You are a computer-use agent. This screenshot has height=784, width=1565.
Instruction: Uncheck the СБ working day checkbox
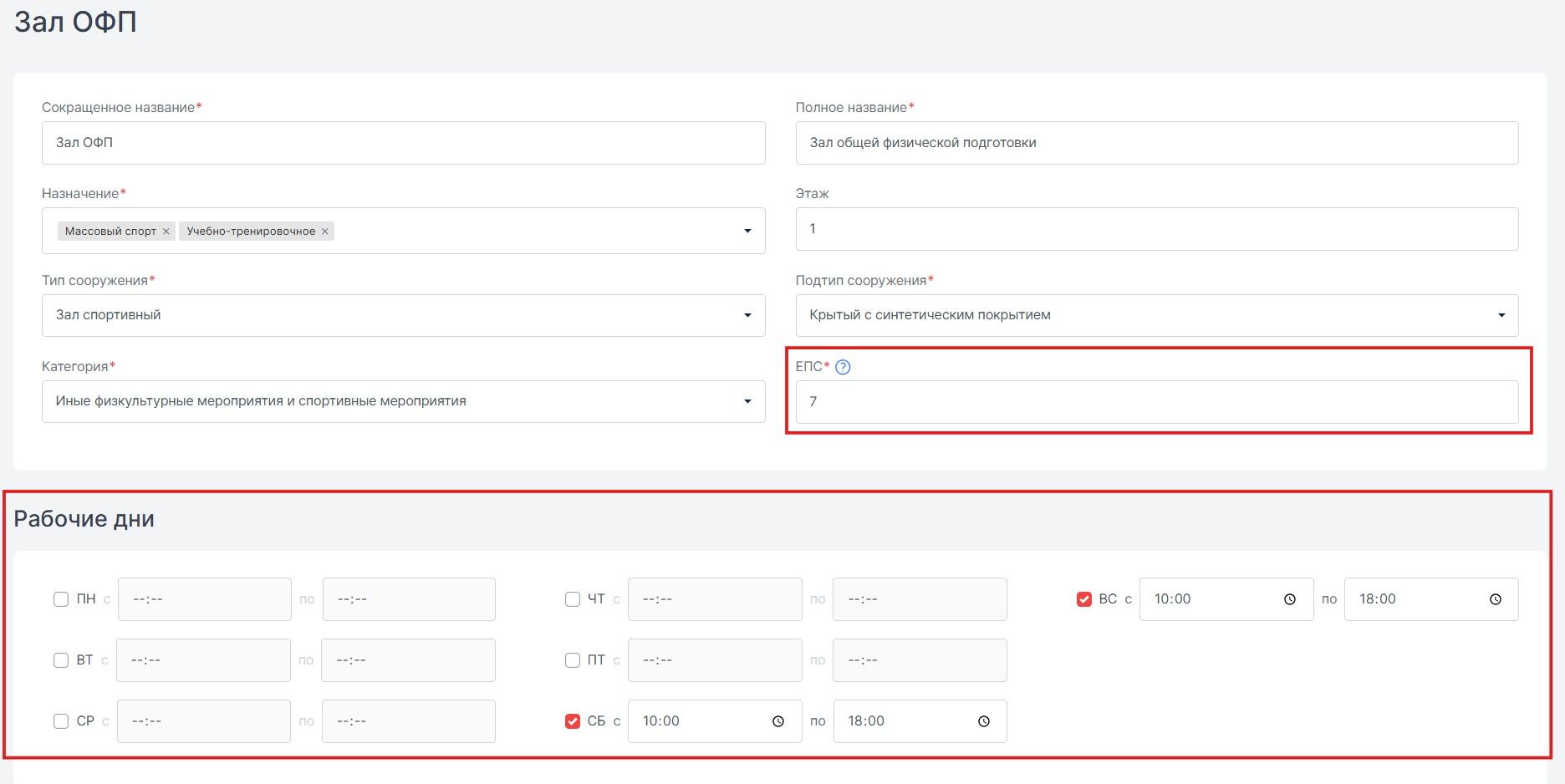(573, 721)
